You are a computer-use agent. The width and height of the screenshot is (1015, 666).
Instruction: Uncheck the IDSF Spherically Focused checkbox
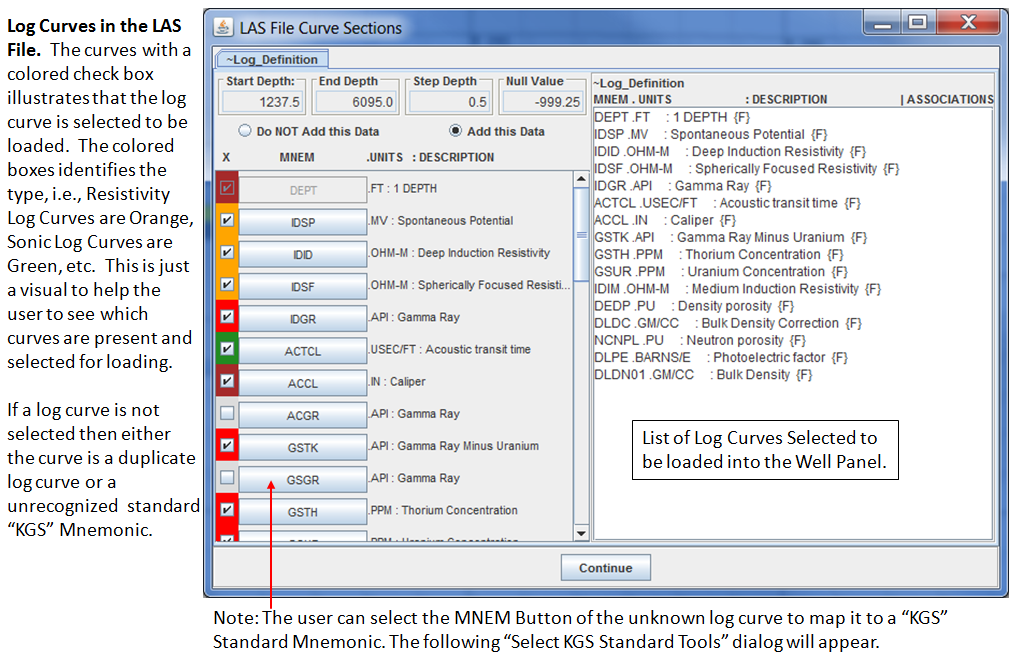[227, 284]
